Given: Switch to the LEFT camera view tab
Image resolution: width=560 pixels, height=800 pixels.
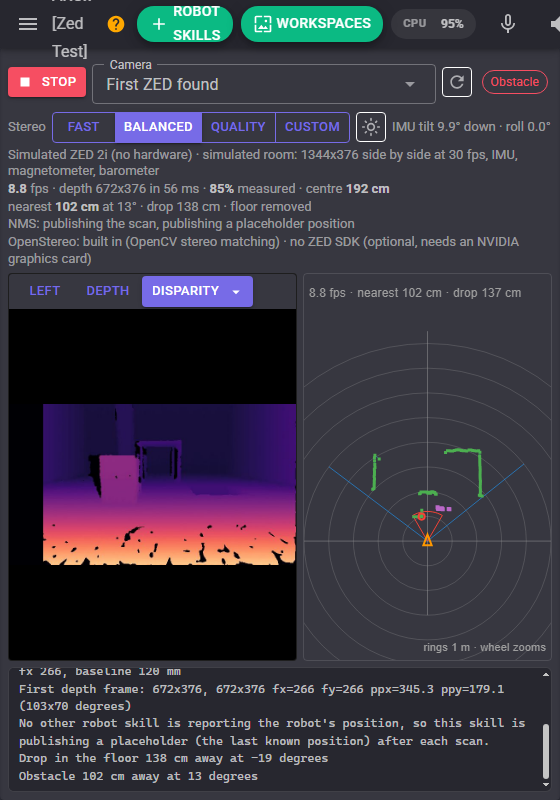Looking at the screenshot, I should tap(45, 291).
